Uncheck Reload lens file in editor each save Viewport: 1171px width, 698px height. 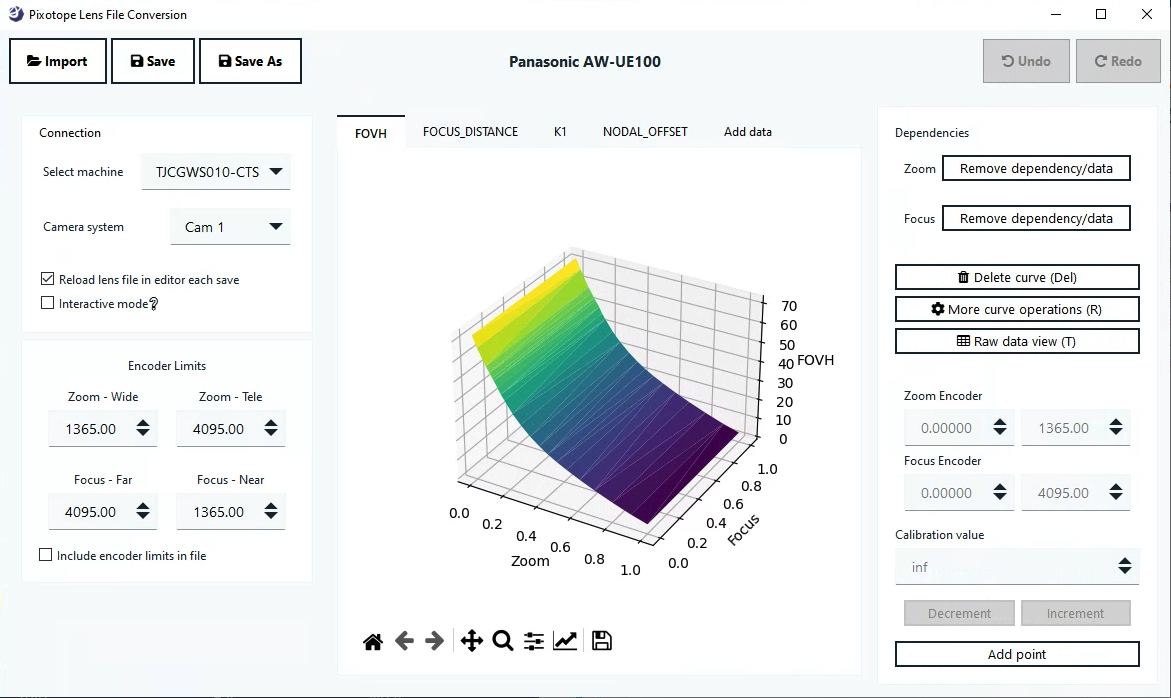click(x=48, y=280)
